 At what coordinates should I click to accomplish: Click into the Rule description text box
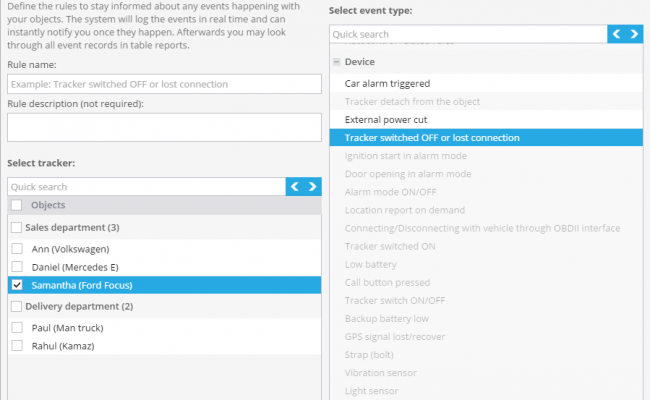click(x=164, y=127)
